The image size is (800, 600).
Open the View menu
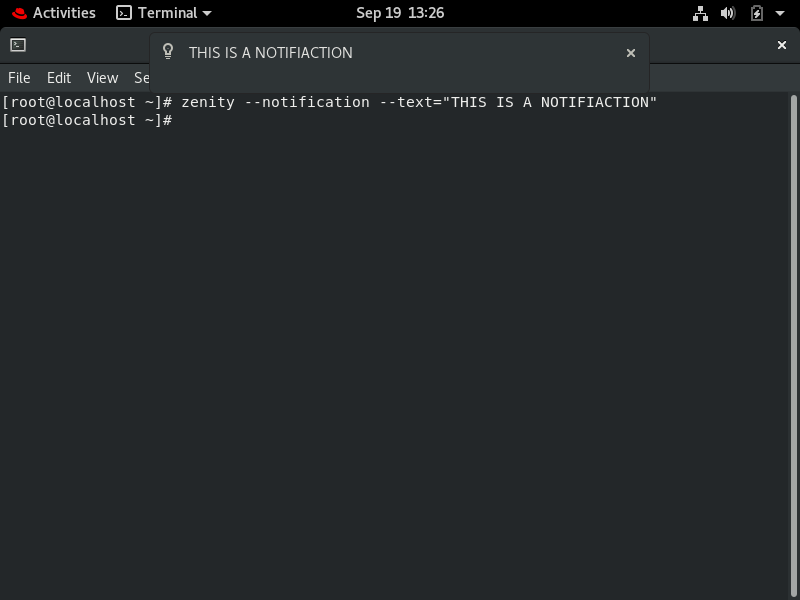click(x=102, y=78)
